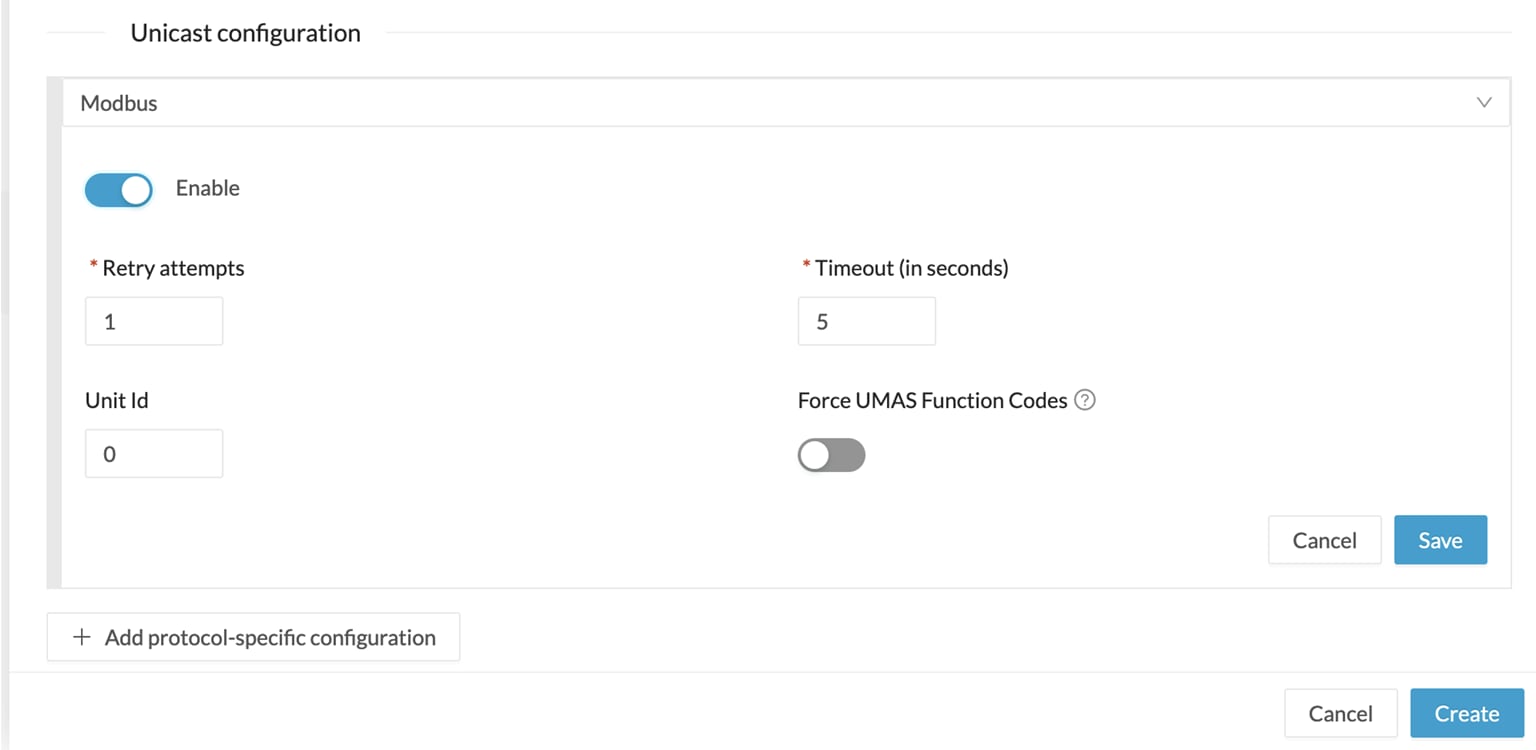Click the Timeout (in seconds) label
The image size is (1536, 750).
tap(911, 268)
